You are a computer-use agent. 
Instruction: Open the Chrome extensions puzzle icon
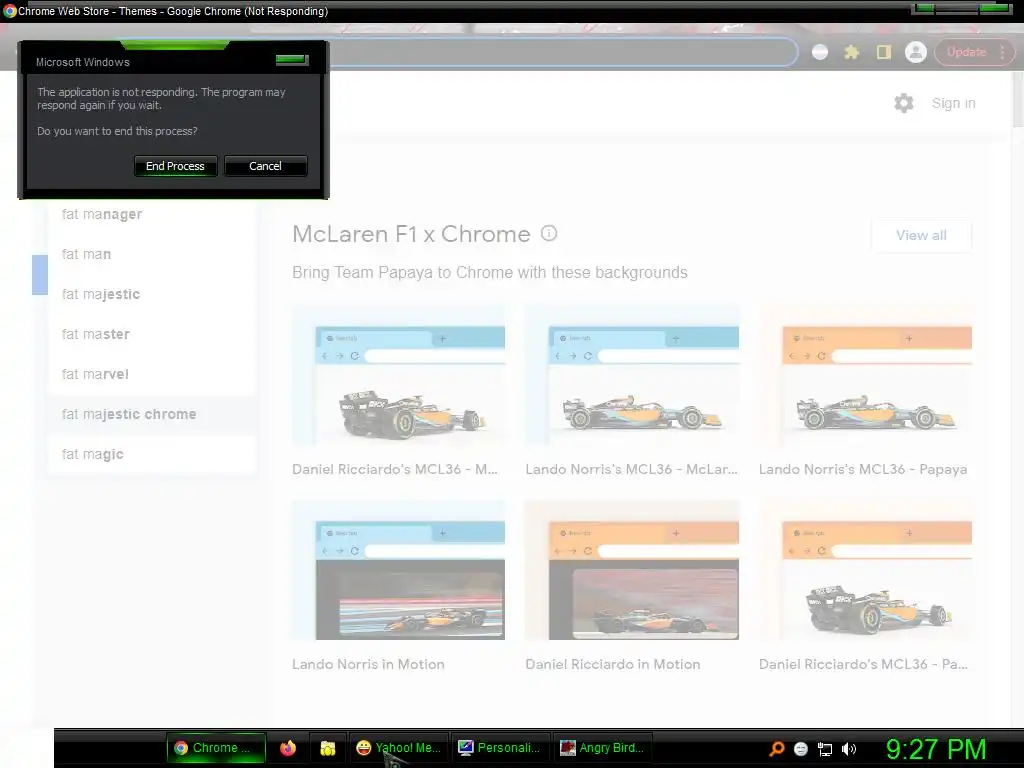click(x=852, y=52)
